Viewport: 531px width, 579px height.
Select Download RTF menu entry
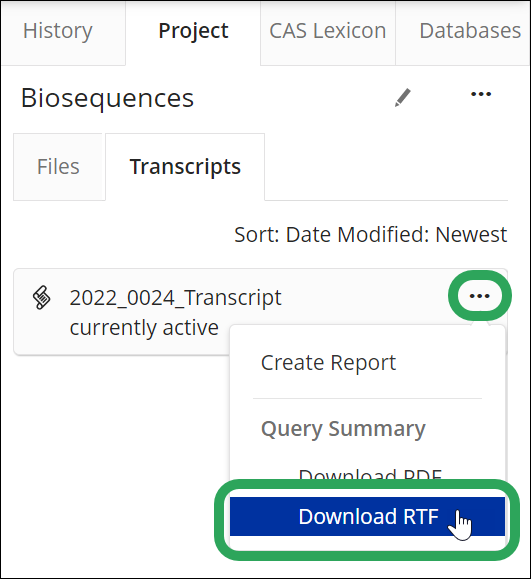367,516
